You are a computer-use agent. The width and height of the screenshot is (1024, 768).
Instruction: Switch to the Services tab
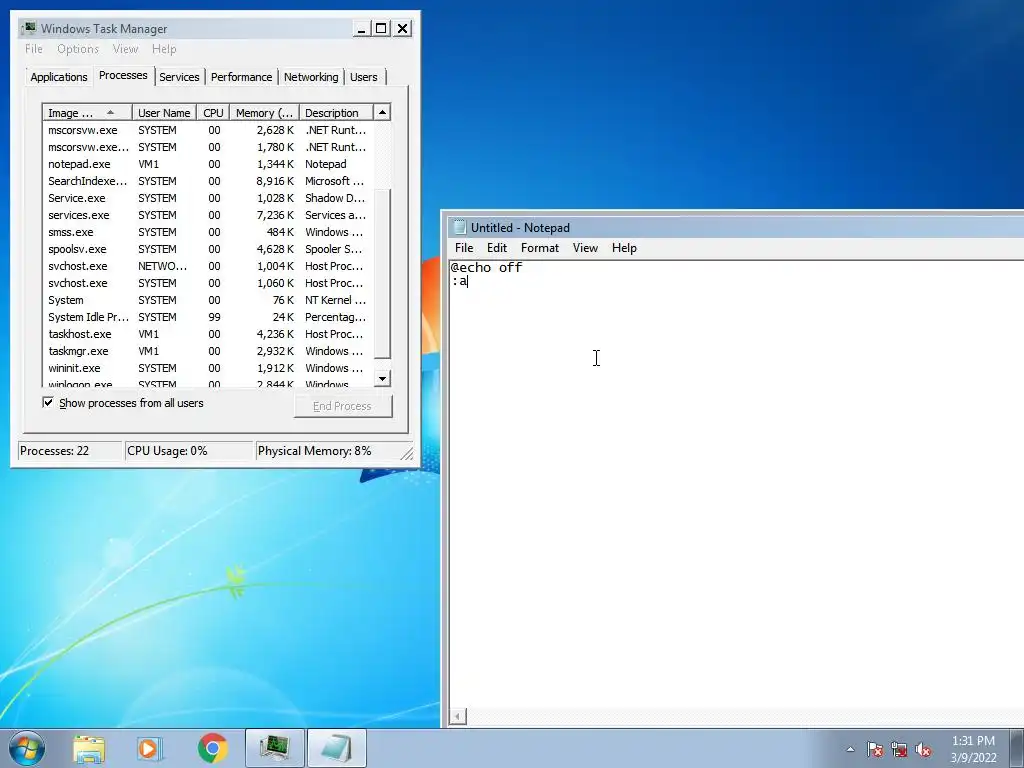click(x=179, y=77)
